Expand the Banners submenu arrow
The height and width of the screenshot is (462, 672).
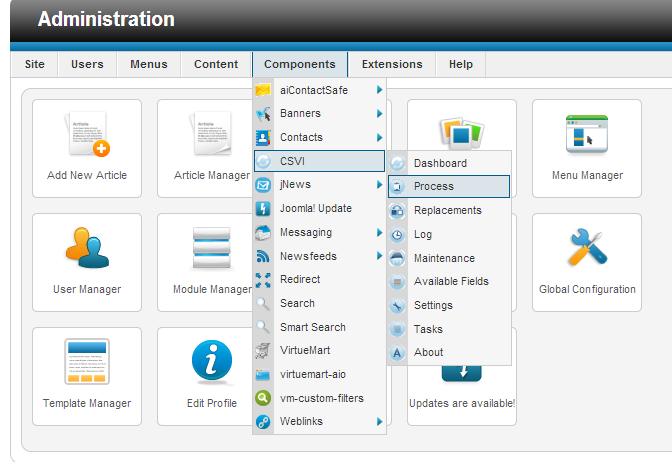(x=379, y=114)
